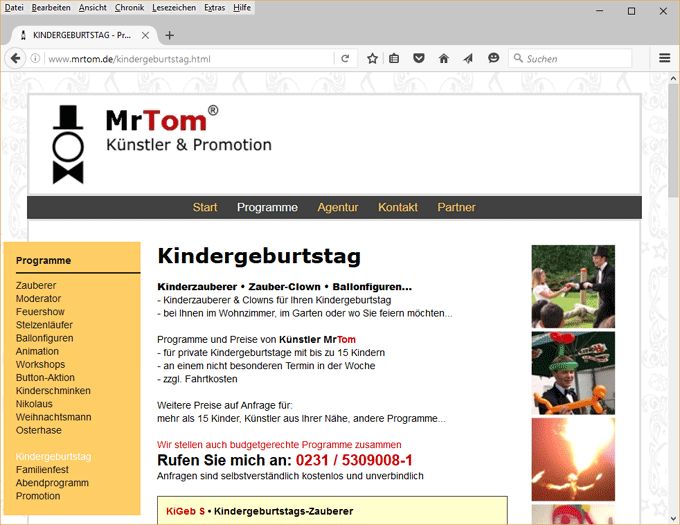Viewport: 680px width, 525px height.
Task: Click the vertical scrollbar thumb
Action: tap(673, 141)
